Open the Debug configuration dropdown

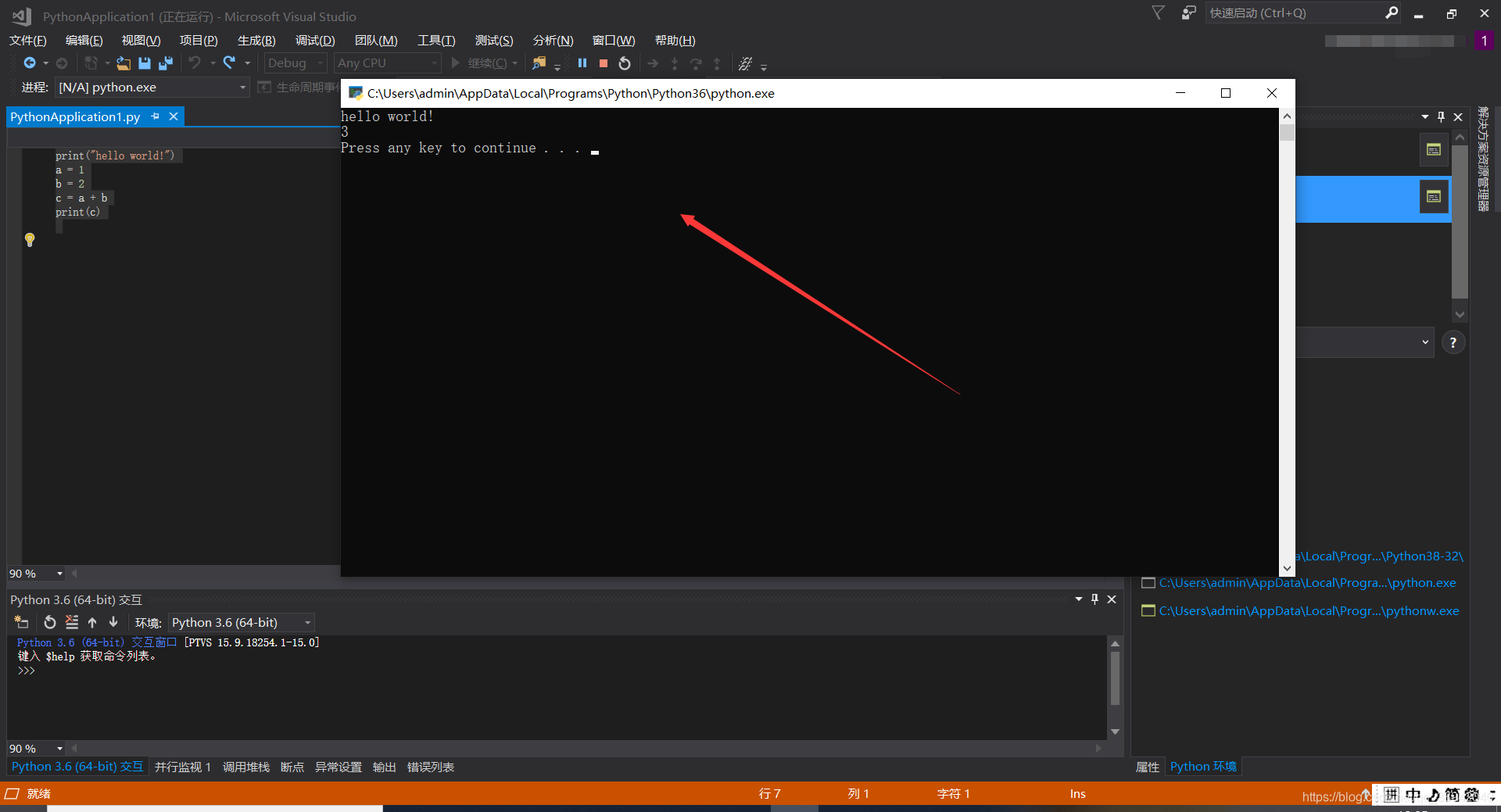[295, 63]
